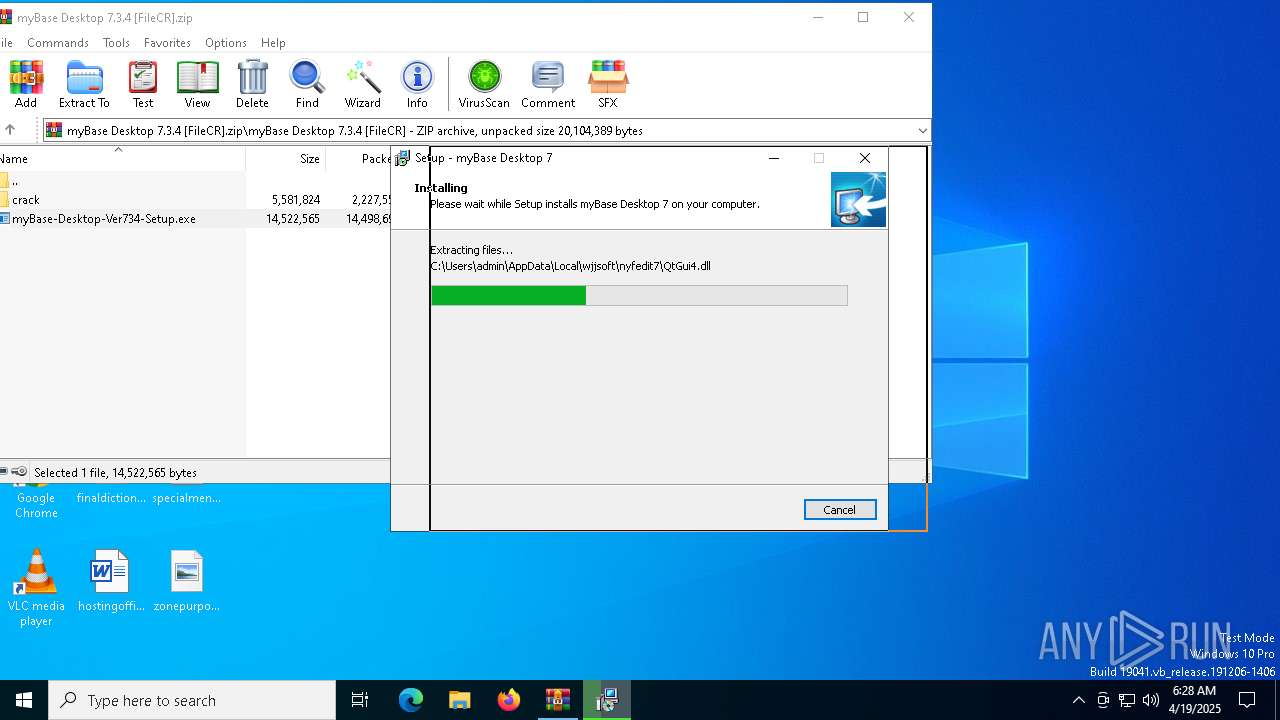Open File Explorer from taskbar
1280x720 pixels.
coord(459,700)
